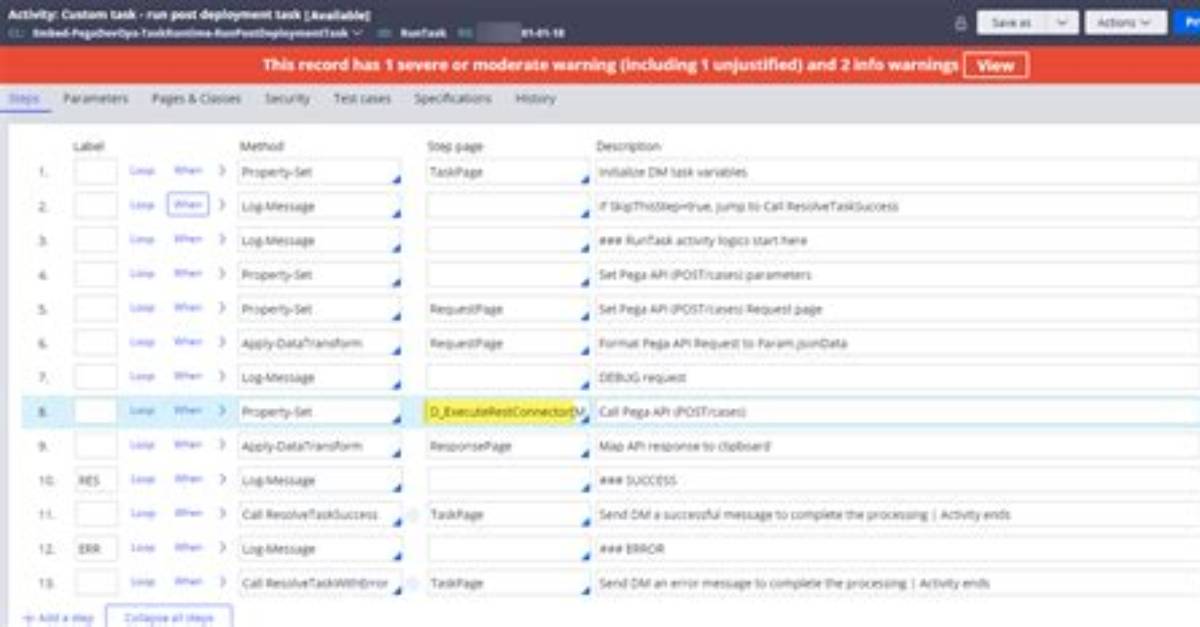The height and width of the screenshot is (627, 1200).
Task: Click the empty Label field in step 1
Action: coord(95,172)
